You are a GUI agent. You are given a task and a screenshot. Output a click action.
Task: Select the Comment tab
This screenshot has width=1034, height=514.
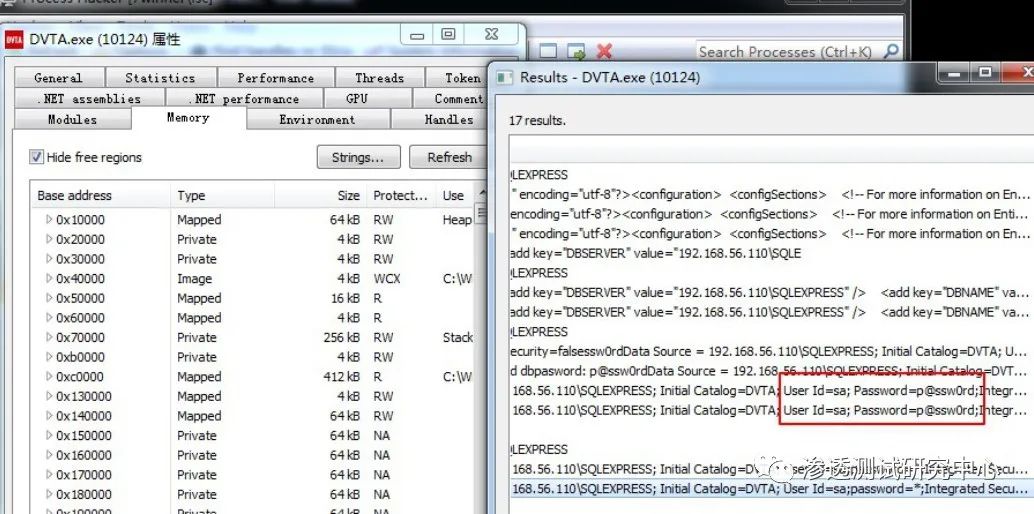coord(452,99)
